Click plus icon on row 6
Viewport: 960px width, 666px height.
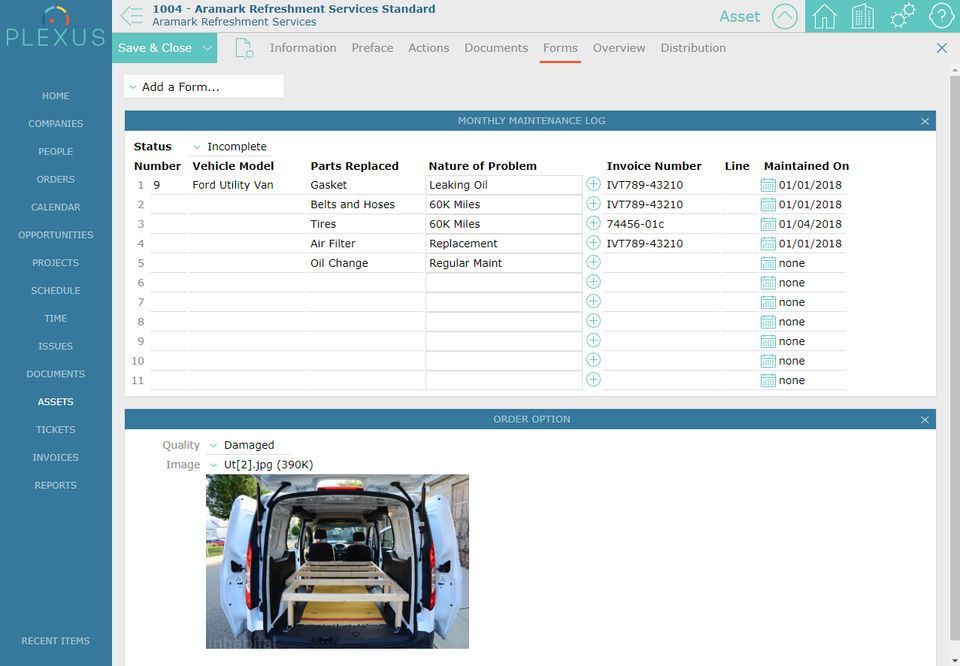pos(593,282)
